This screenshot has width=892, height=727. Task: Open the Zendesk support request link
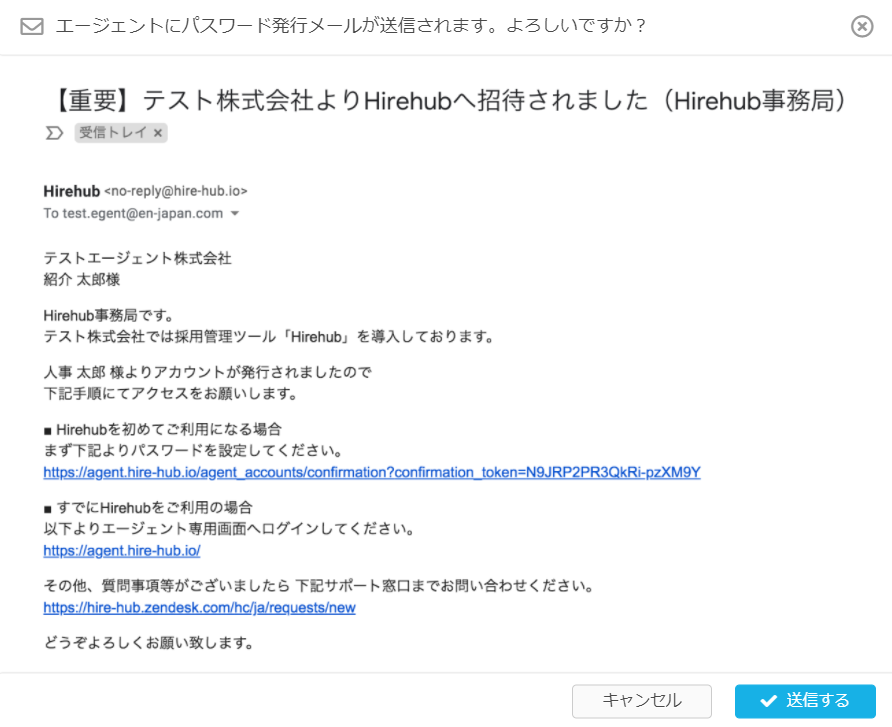point(199,607)
